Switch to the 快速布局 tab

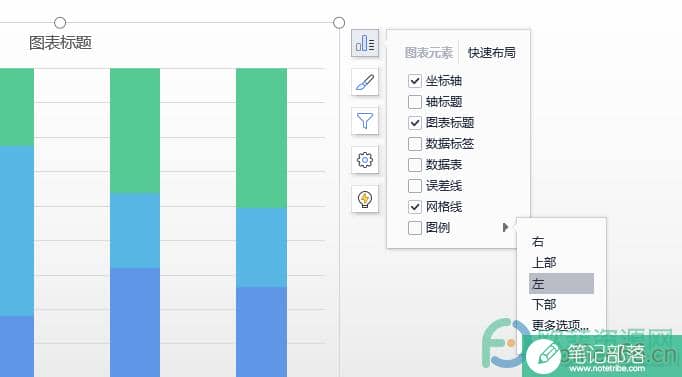pos(491,53)
